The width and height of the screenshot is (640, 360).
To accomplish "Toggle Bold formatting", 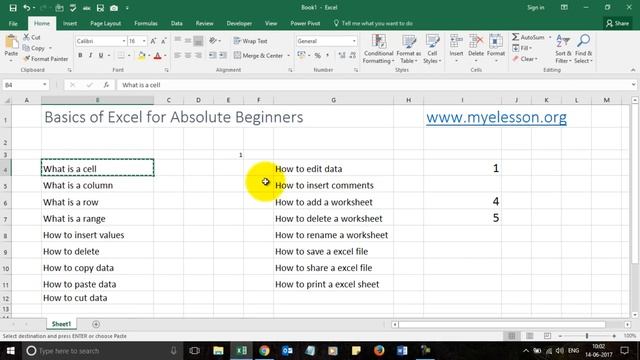I will click(80, 56).
